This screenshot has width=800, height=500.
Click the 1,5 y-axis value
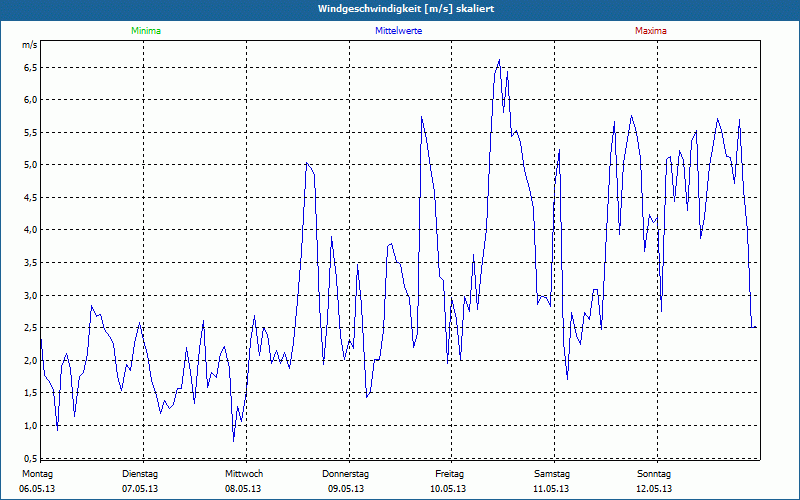(x=31, y=393)
